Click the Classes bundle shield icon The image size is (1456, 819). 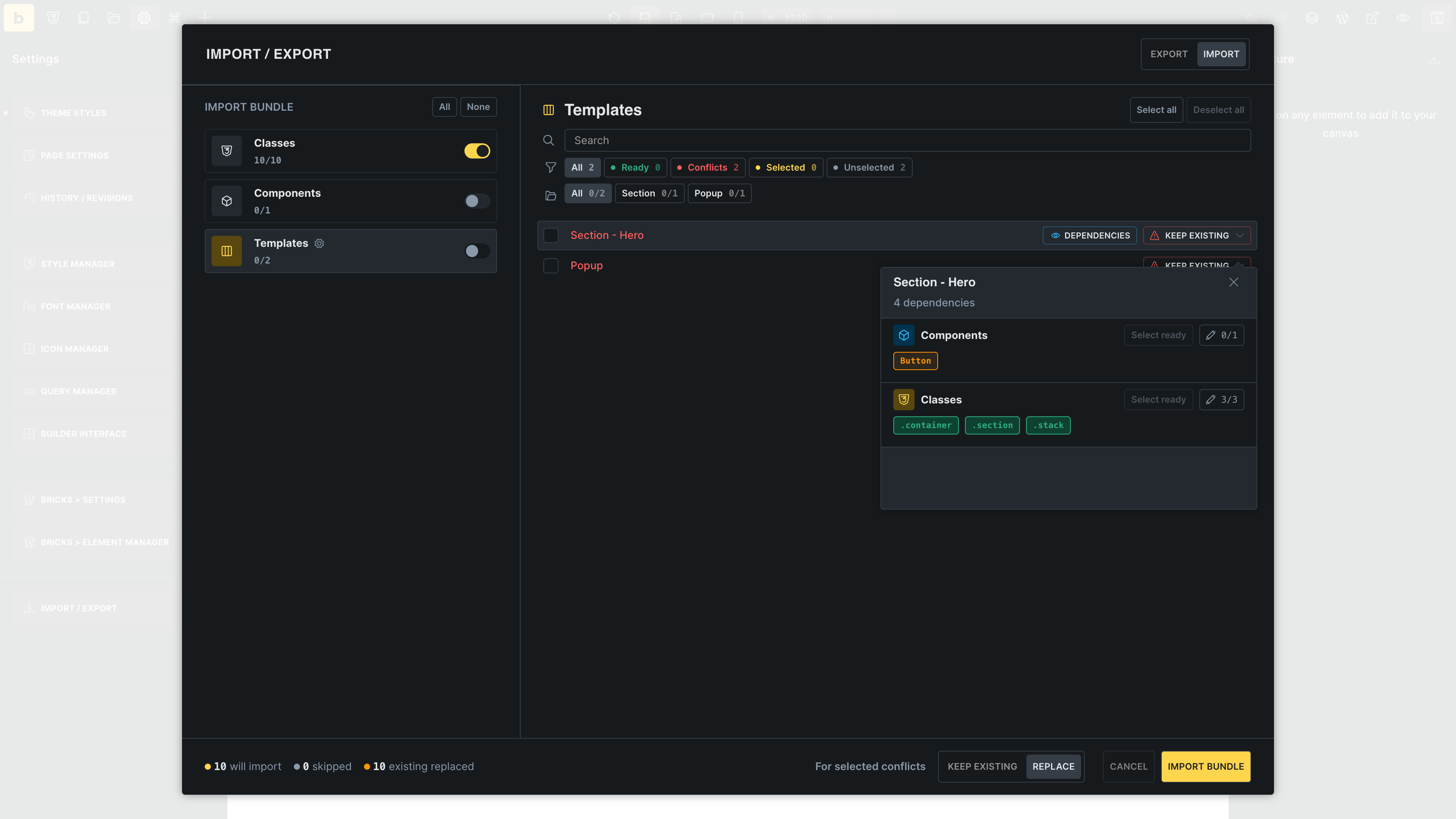[x=227, y=151]
